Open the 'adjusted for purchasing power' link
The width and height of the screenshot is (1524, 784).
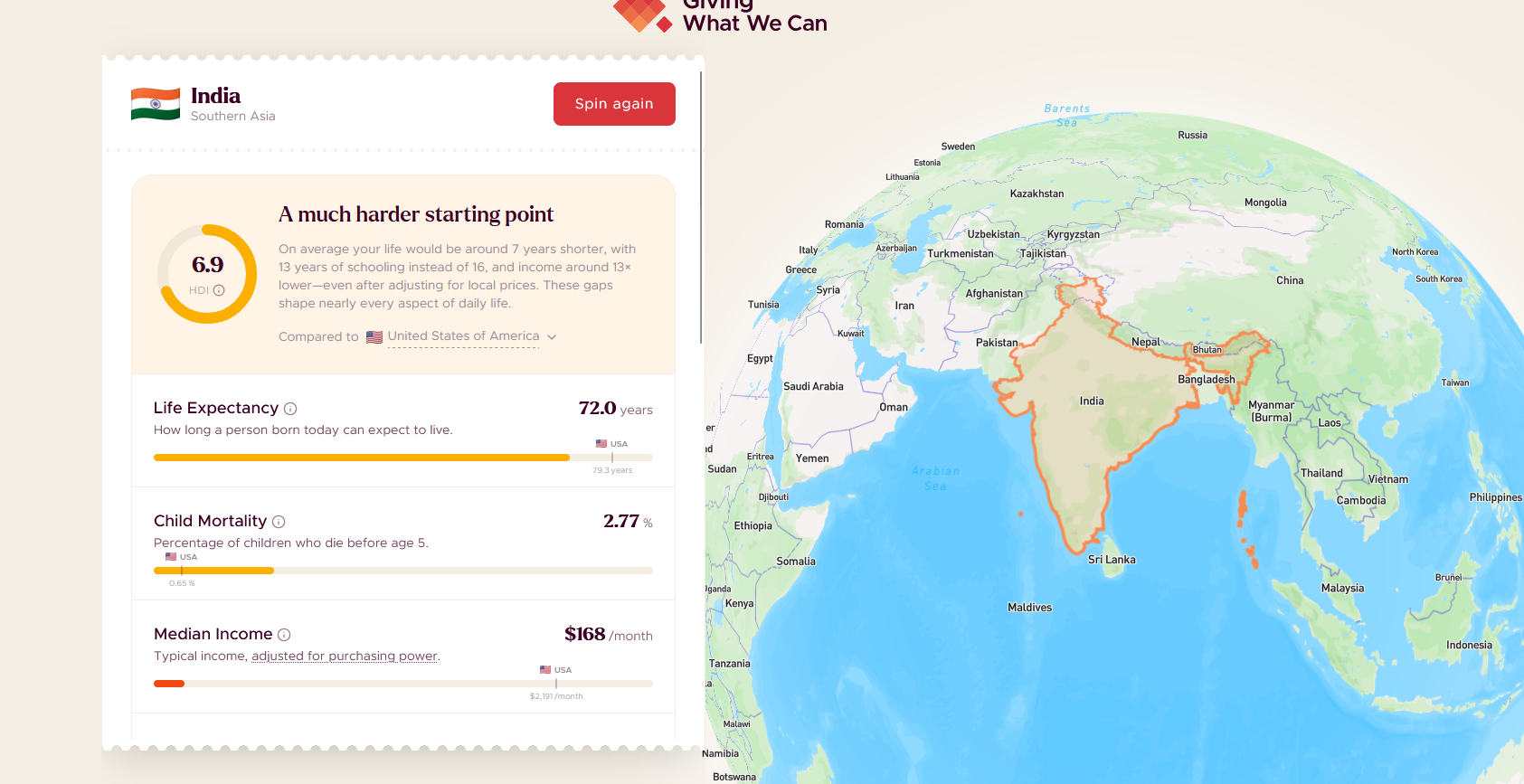pos(345,656)
